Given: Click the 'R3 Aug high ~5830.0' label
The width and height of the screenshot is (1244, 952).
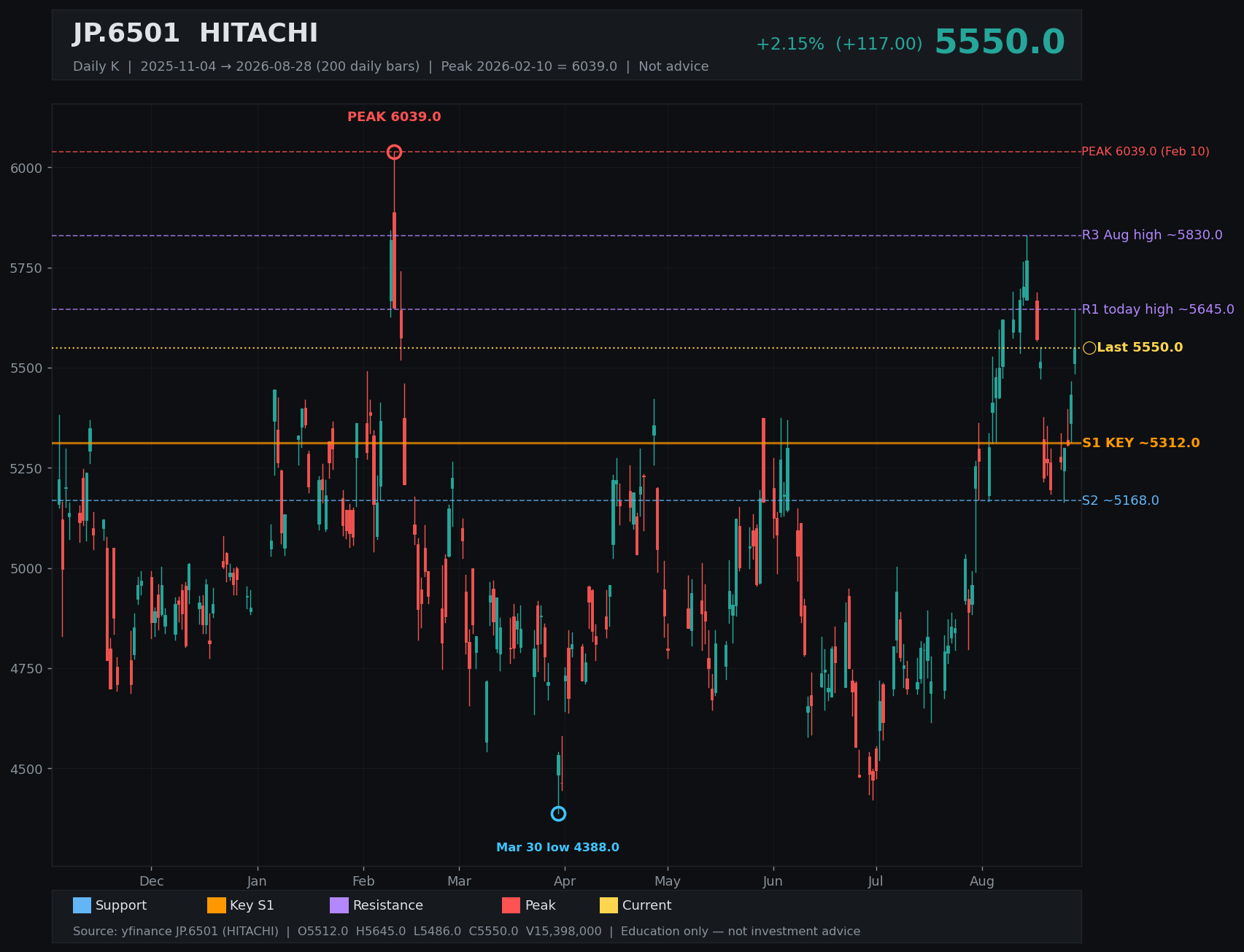Looking at the screenshot, I should [x=1152, y=235].
